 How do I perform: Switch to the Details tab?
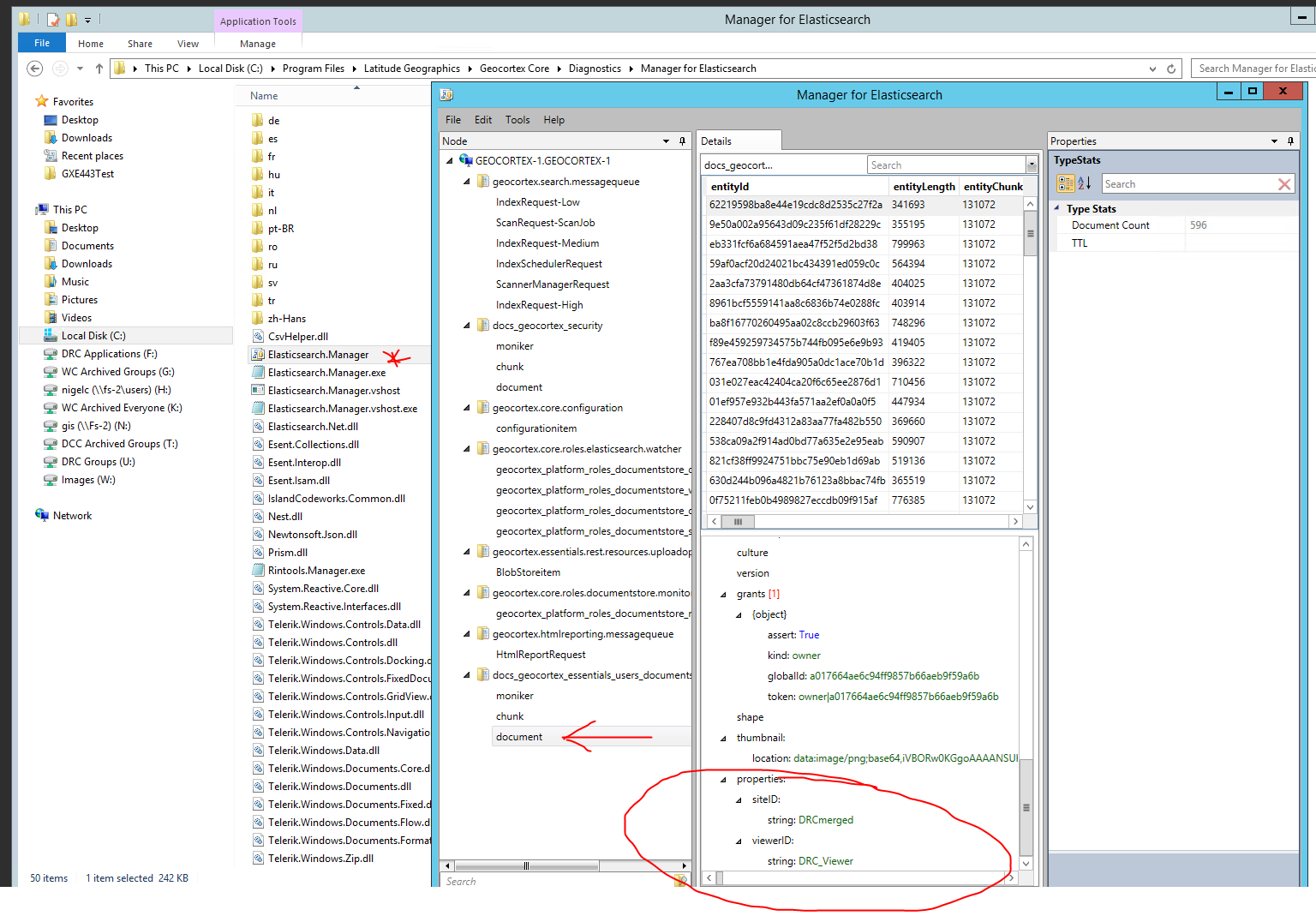(738, 141)
